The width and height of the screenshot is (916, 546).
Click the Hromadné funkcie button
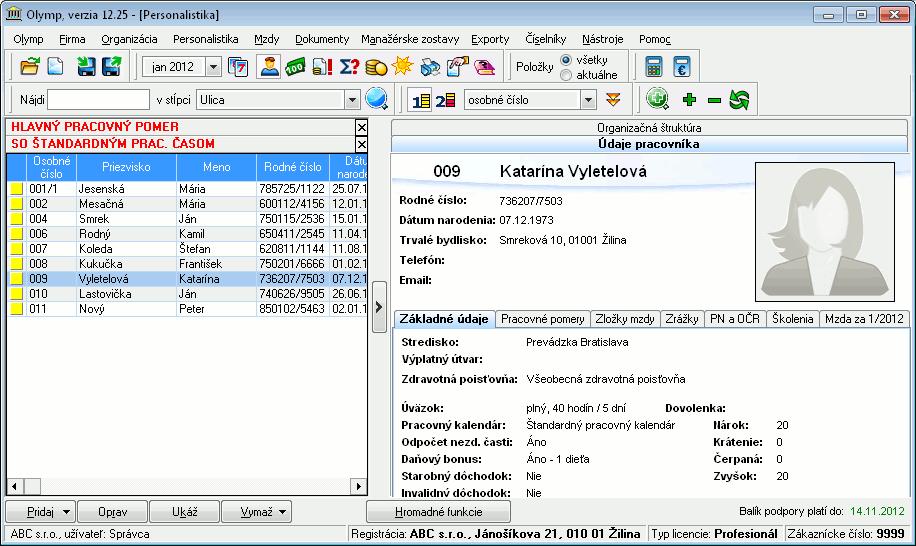point(438,512)
